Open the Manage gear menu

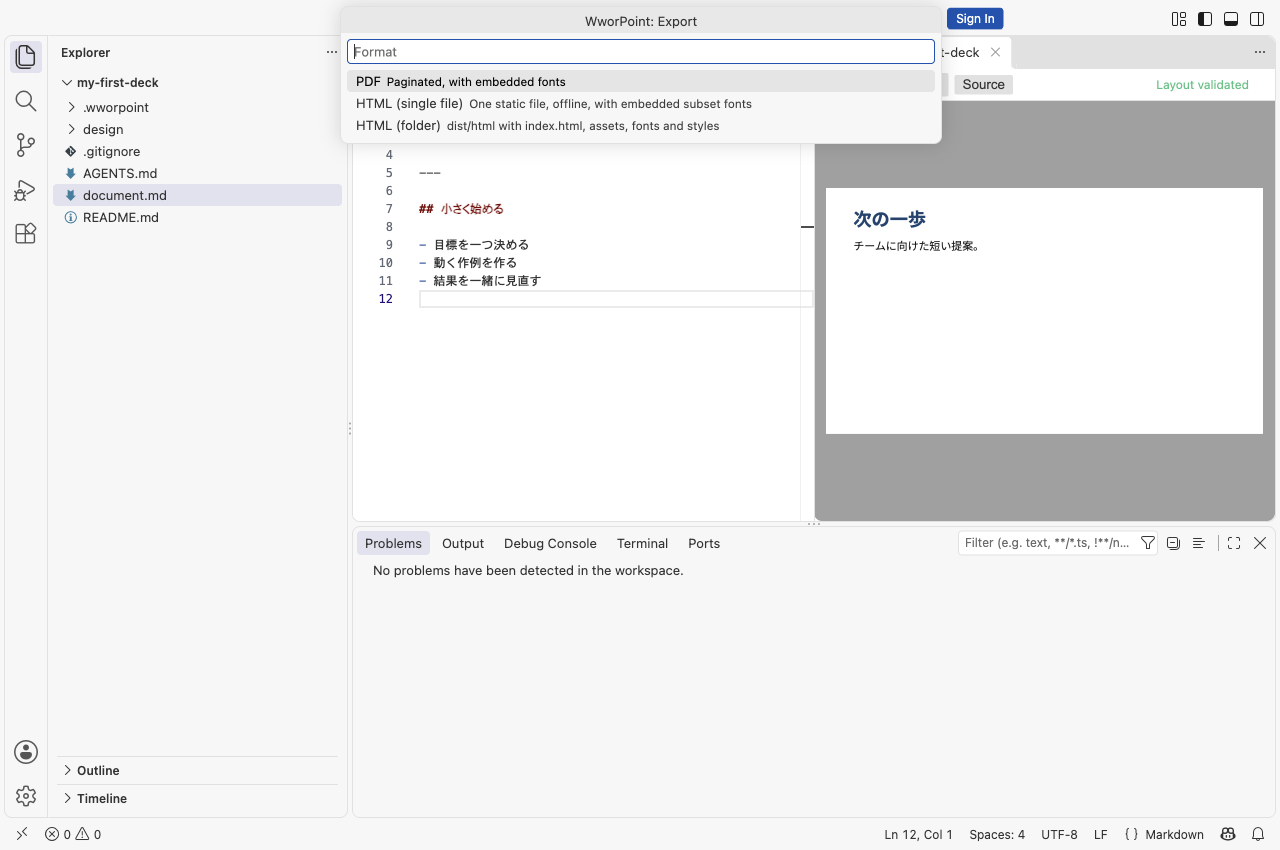click(26, 796)
